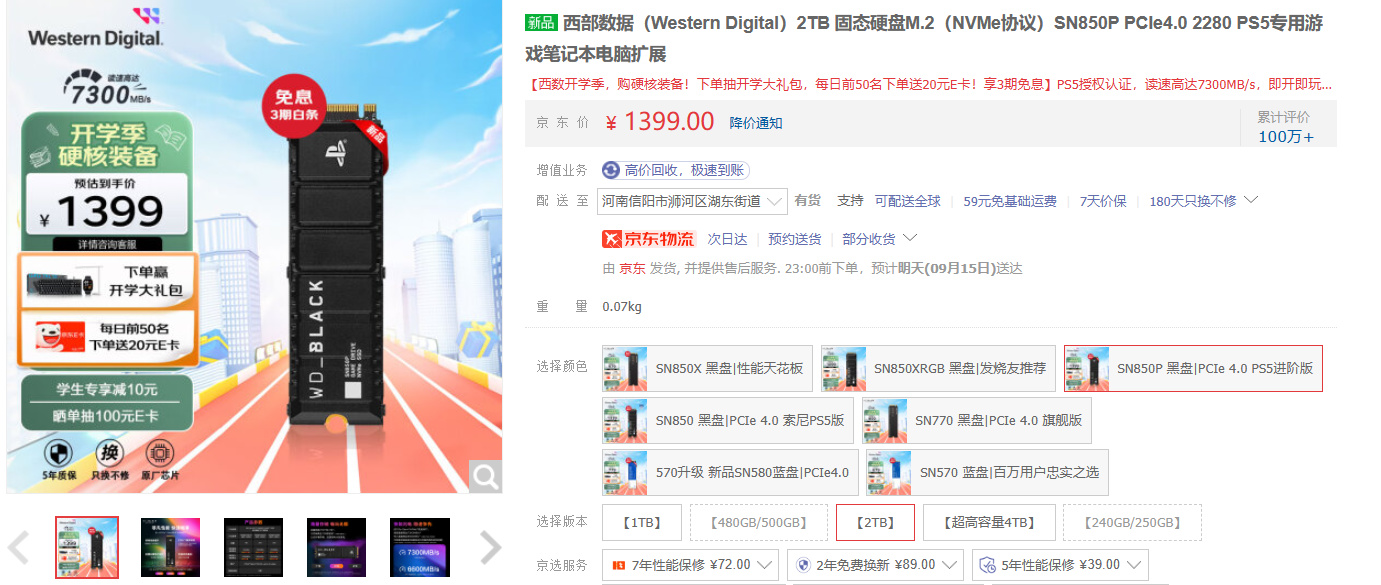Expand the 部分收货 chevron
The height and width of the screenshot is (585, 1381).
909,238
